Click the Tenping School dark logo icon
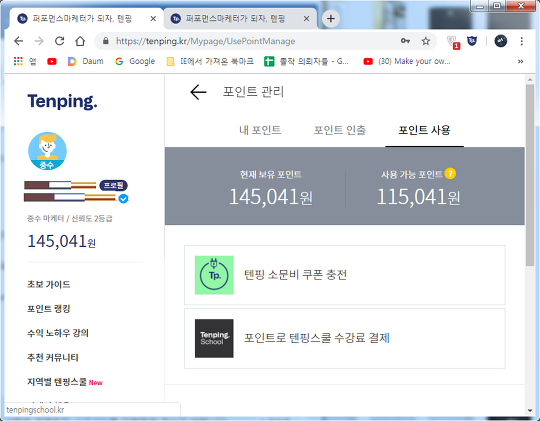540x421 pixels. (214, 338)
